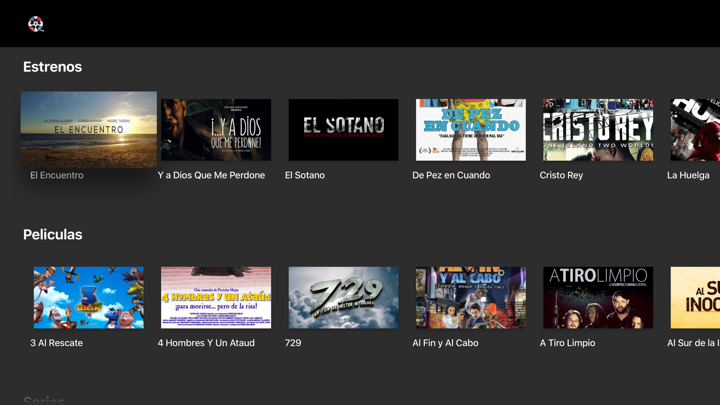Click the De Pez en Cuando title
This screenshot has width=720, height=405.
(x=451, y=175)
